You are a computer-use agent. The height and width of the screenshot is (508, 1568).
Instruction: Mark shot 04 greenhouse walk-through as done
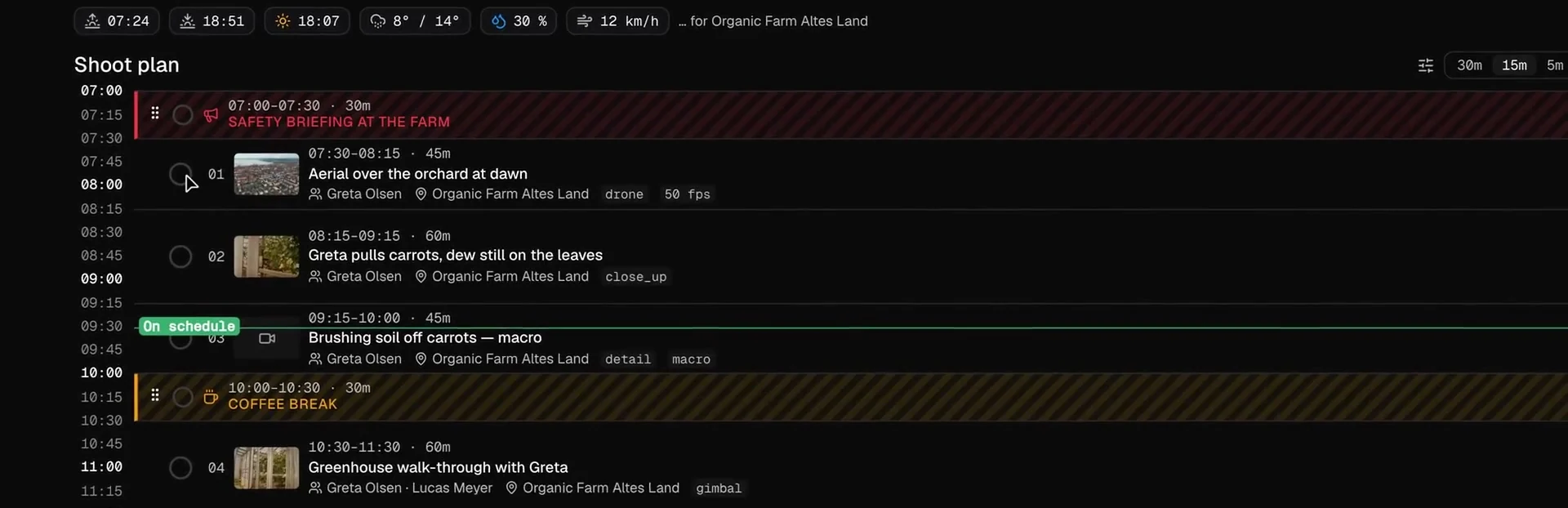pyautogui.click(x=180, y=468)
